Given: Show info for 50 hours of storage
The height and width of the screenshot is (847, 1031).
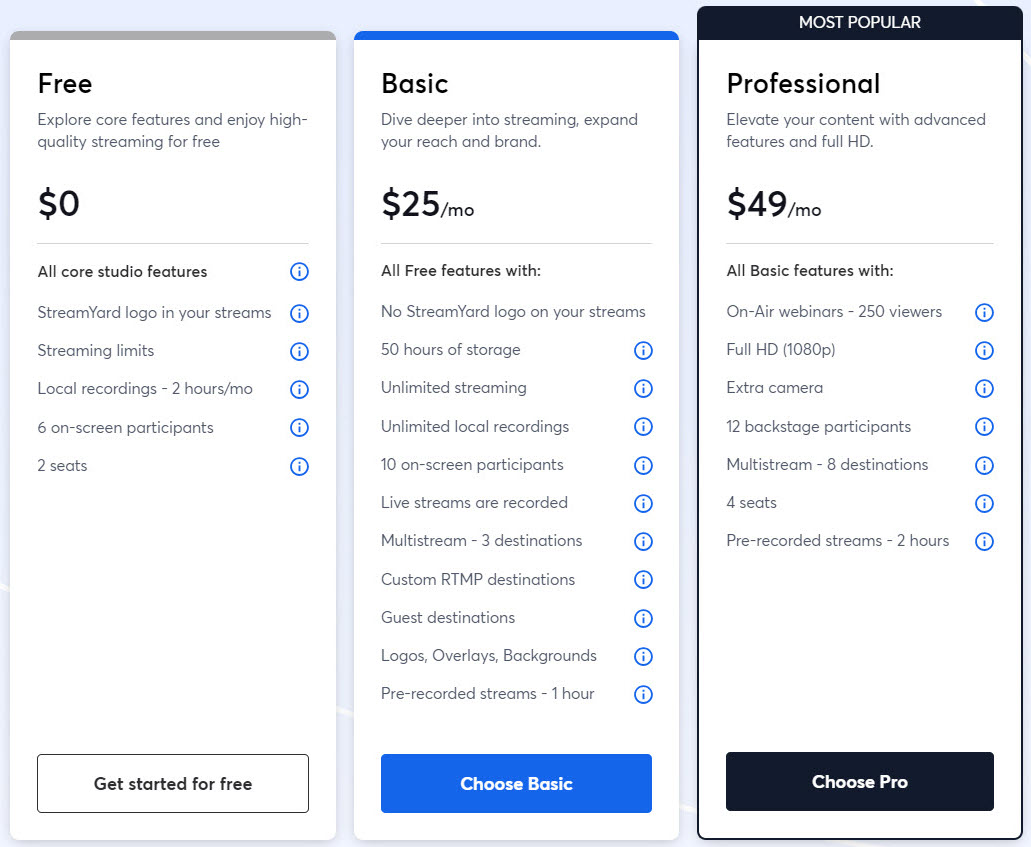Looking at the screenshot, I should (x=643, y=351).
